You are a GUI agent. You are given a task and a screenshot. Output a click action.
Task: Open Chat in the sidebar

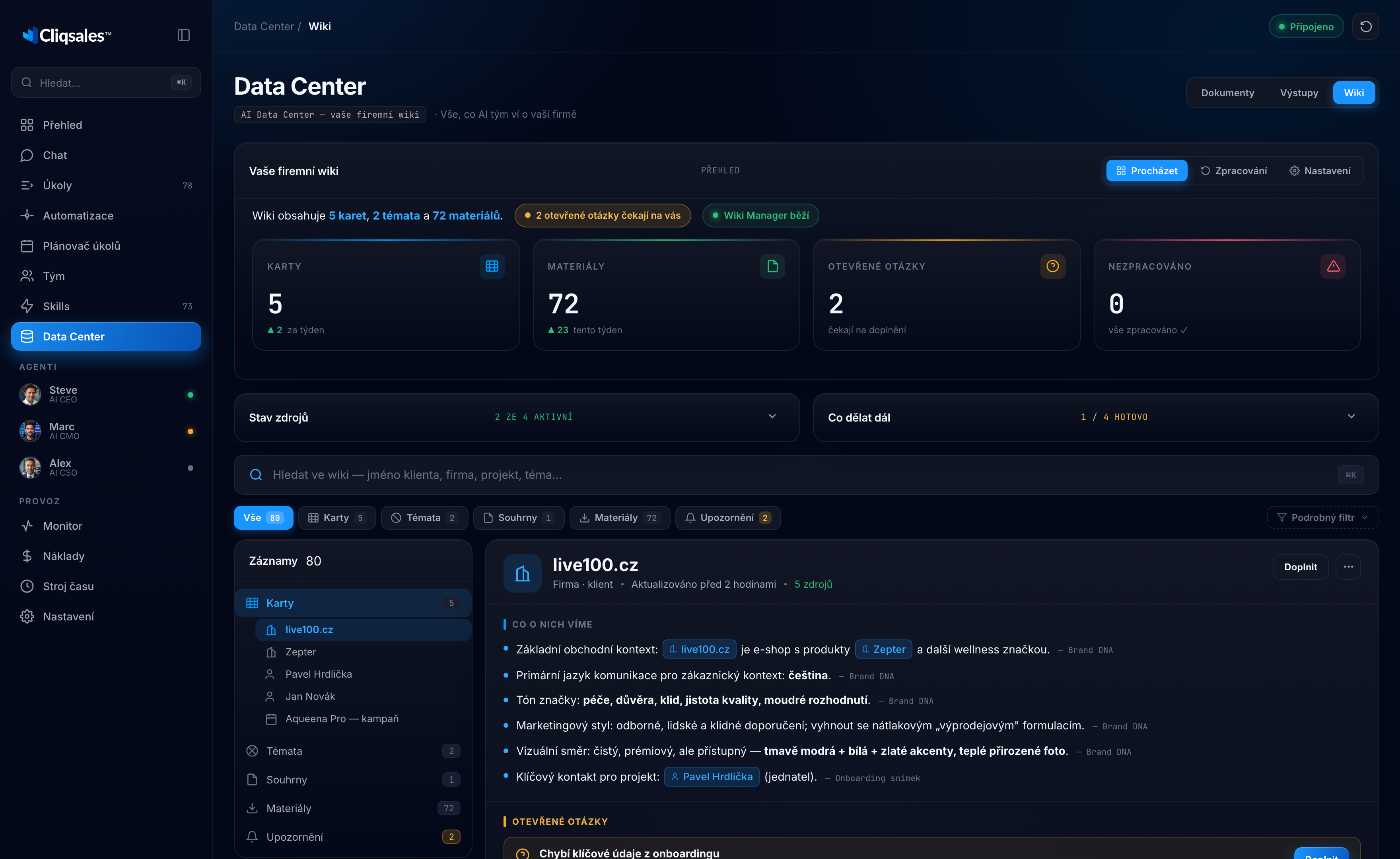coord(106,155)
